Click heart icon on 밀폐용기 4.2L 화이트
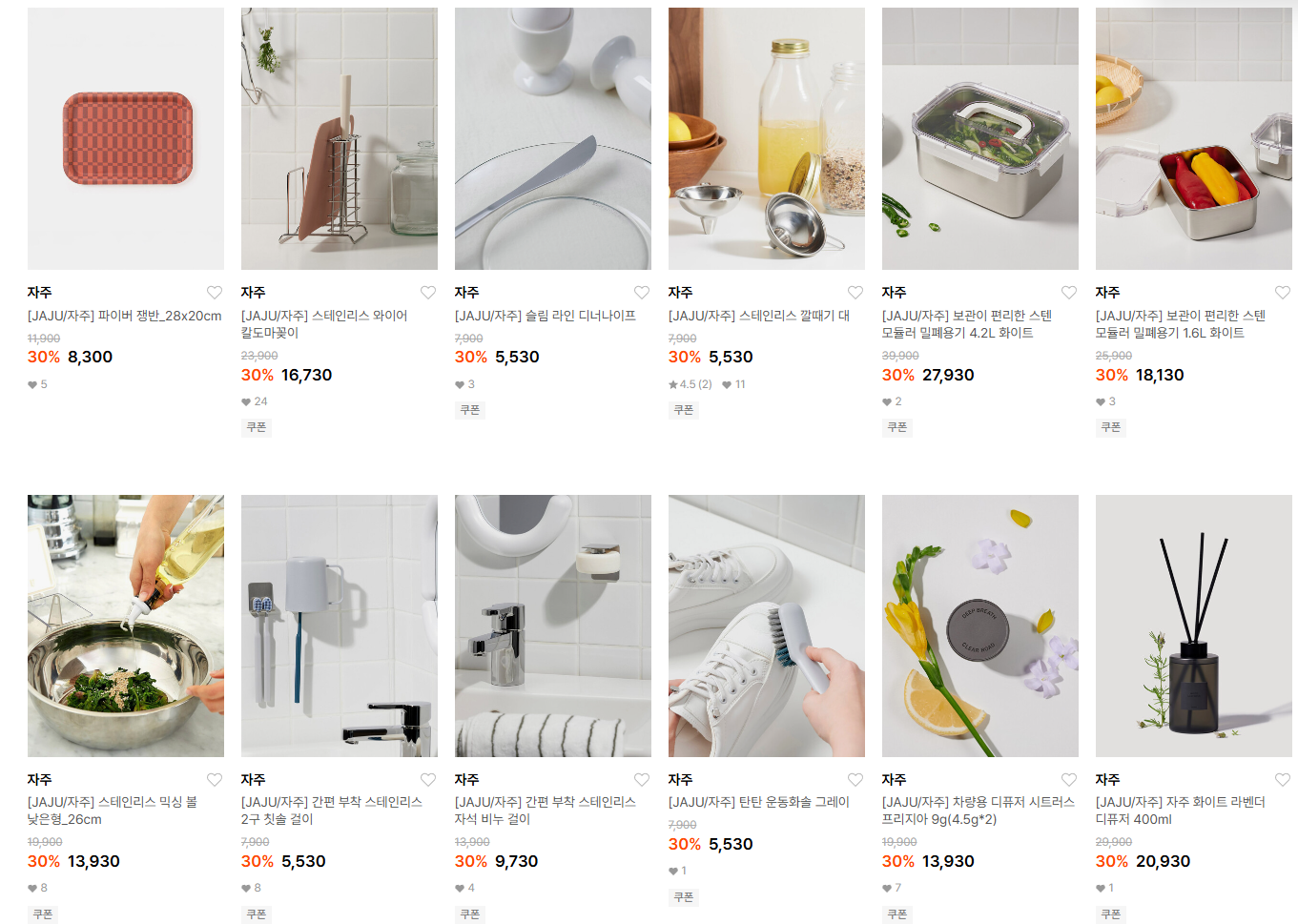The width and height of the screenshot is (1298, 924). tap(1069, 293)
